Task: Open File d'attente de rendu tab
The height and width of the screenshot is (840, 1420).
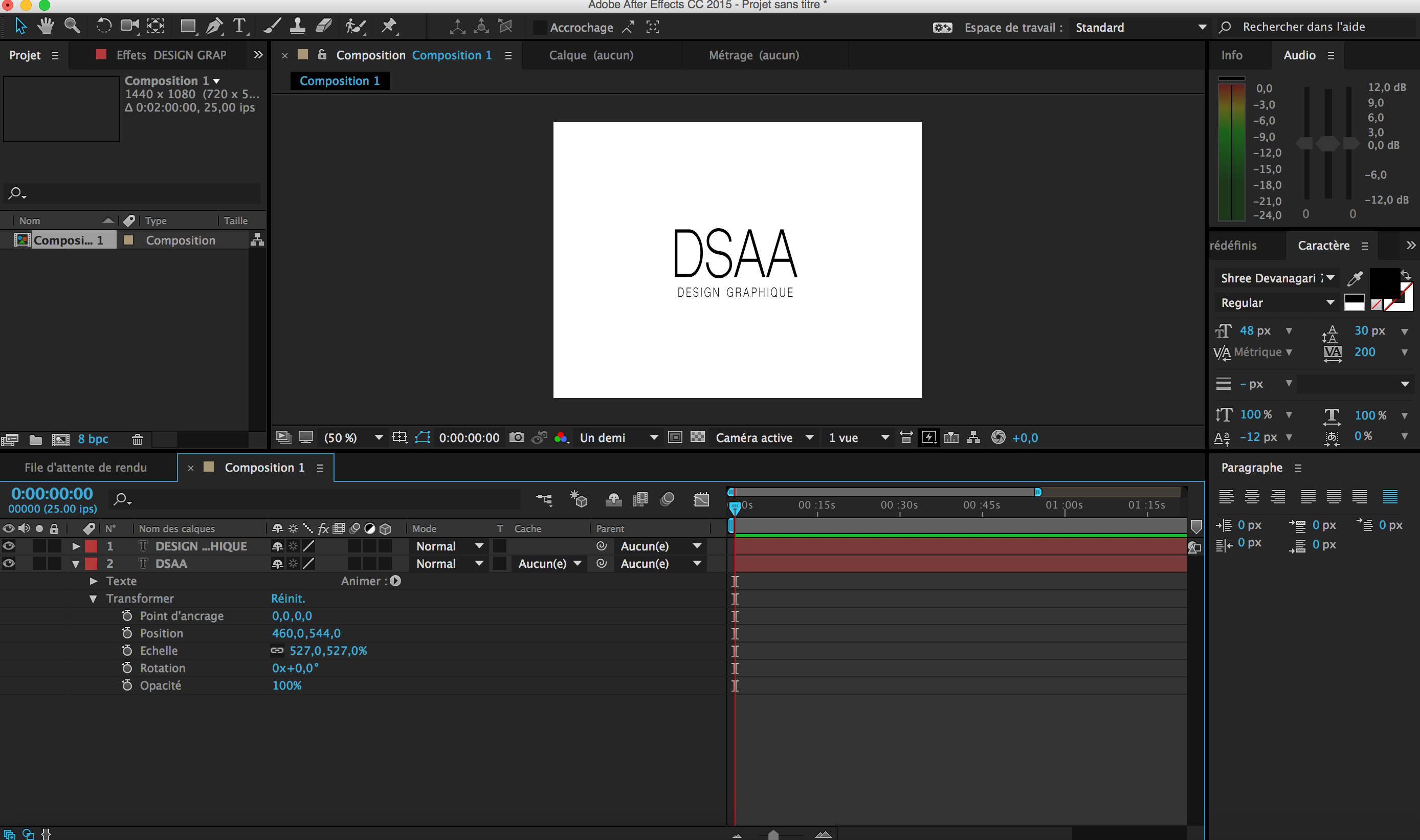Action: [x=85, y=468]
